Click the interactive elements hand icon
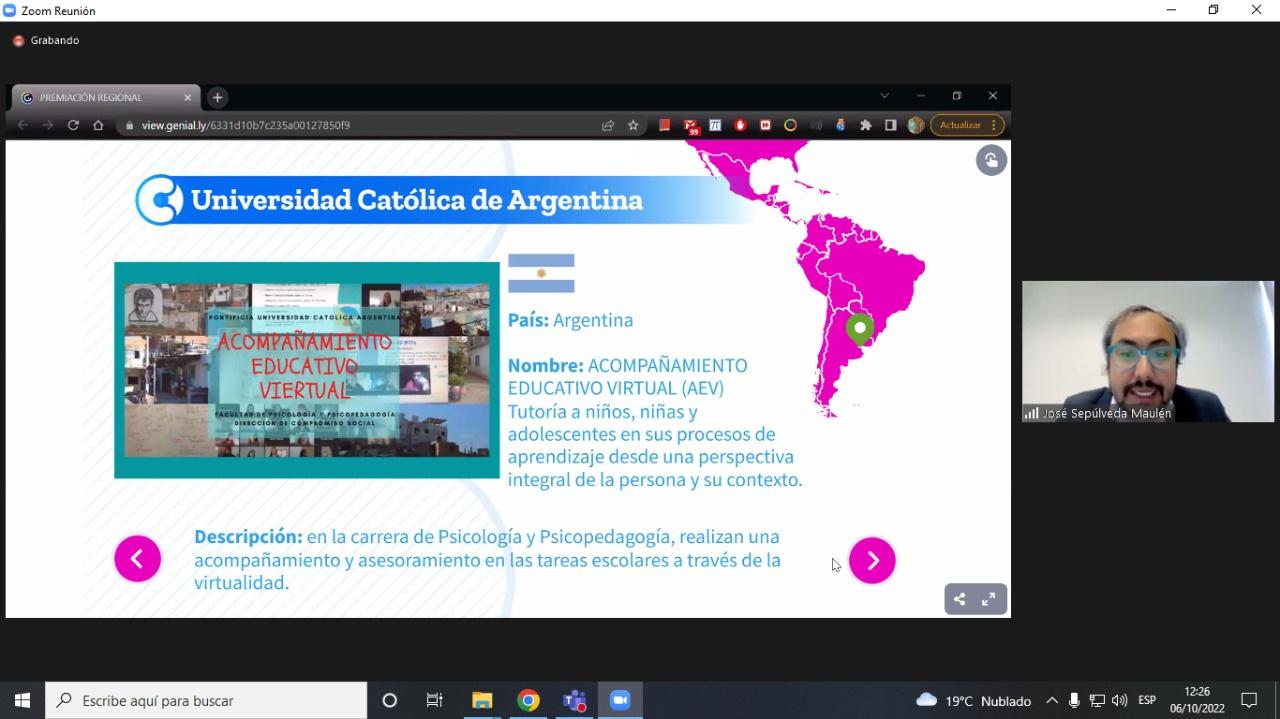This screenshot has height=719, width=1280. pyautogui.click(x=991, y=160)
